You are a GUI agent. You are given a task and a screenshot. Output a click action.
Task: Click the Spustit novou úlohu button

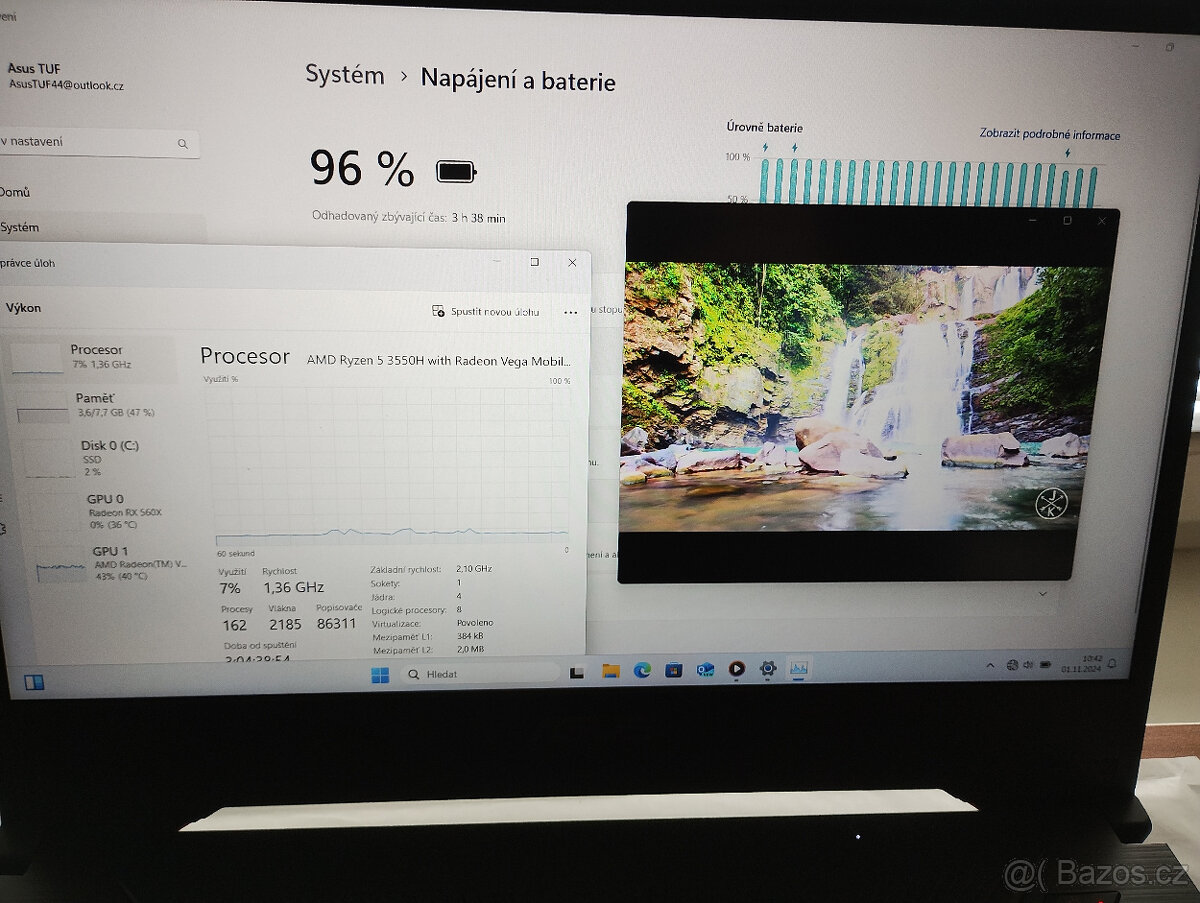click(486, 311)
